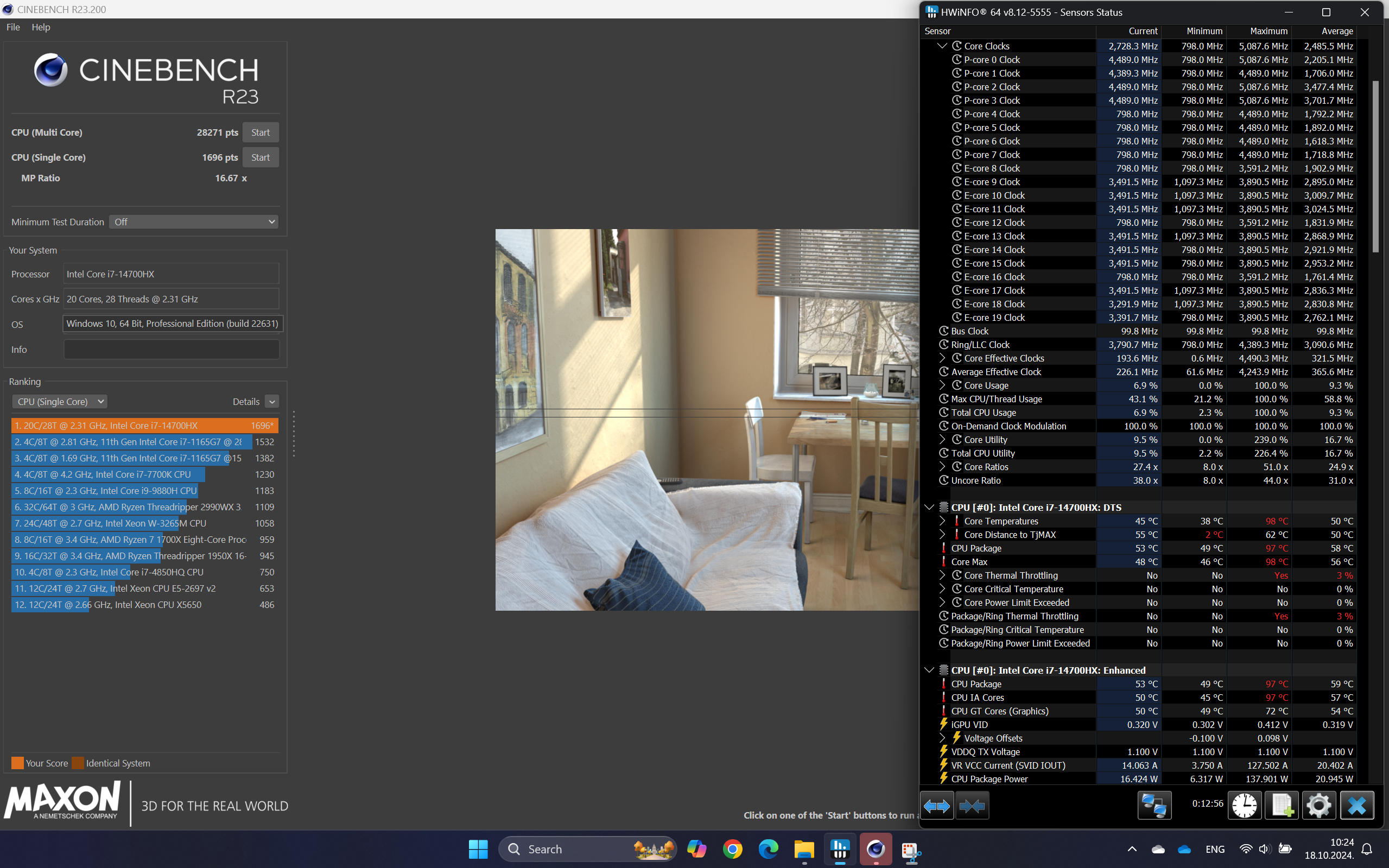Click HWiNFO title bar app icon

tap(931, 12)
